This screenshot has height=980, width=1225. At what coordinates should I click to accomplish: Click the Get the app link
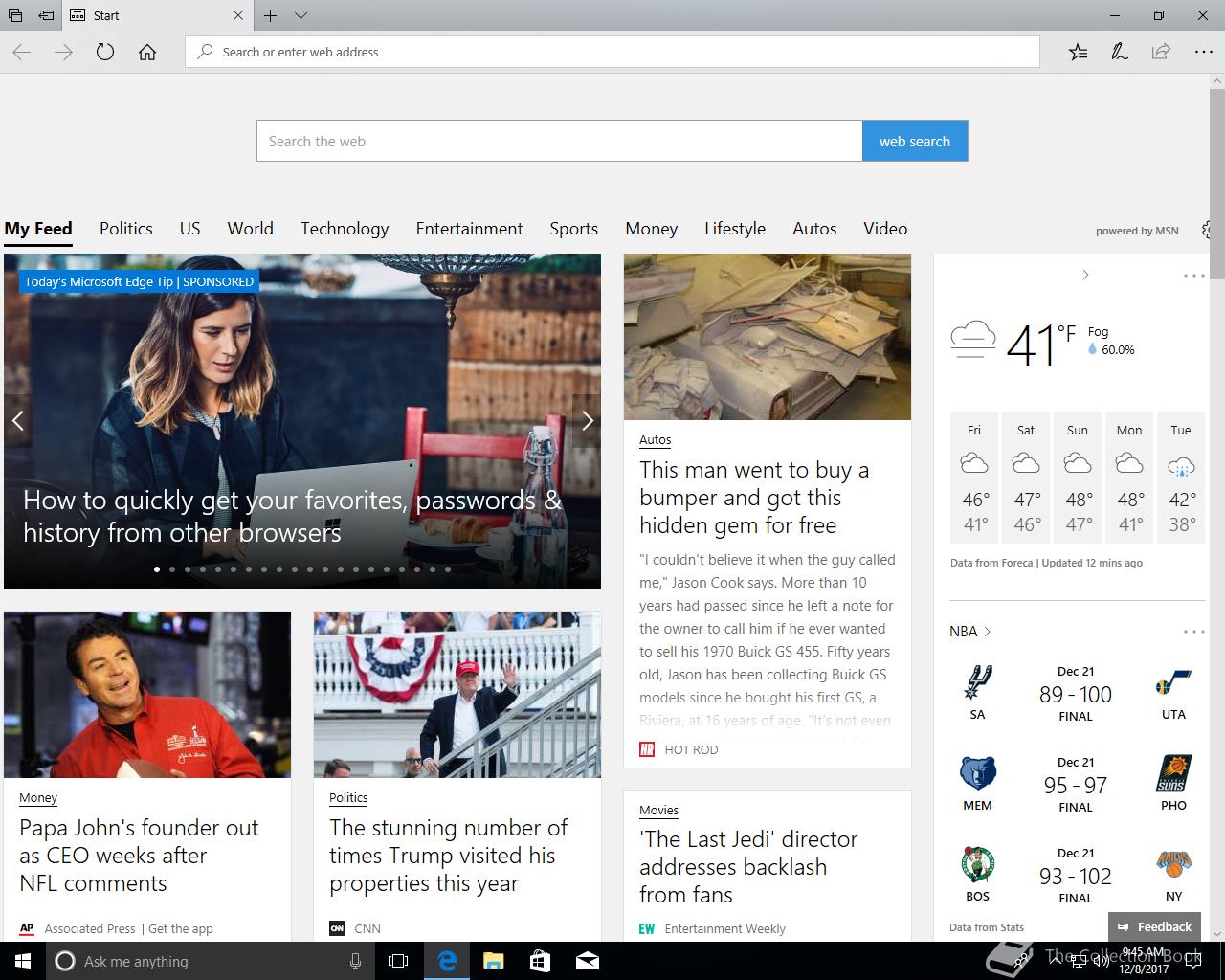[x=181, y=928]
